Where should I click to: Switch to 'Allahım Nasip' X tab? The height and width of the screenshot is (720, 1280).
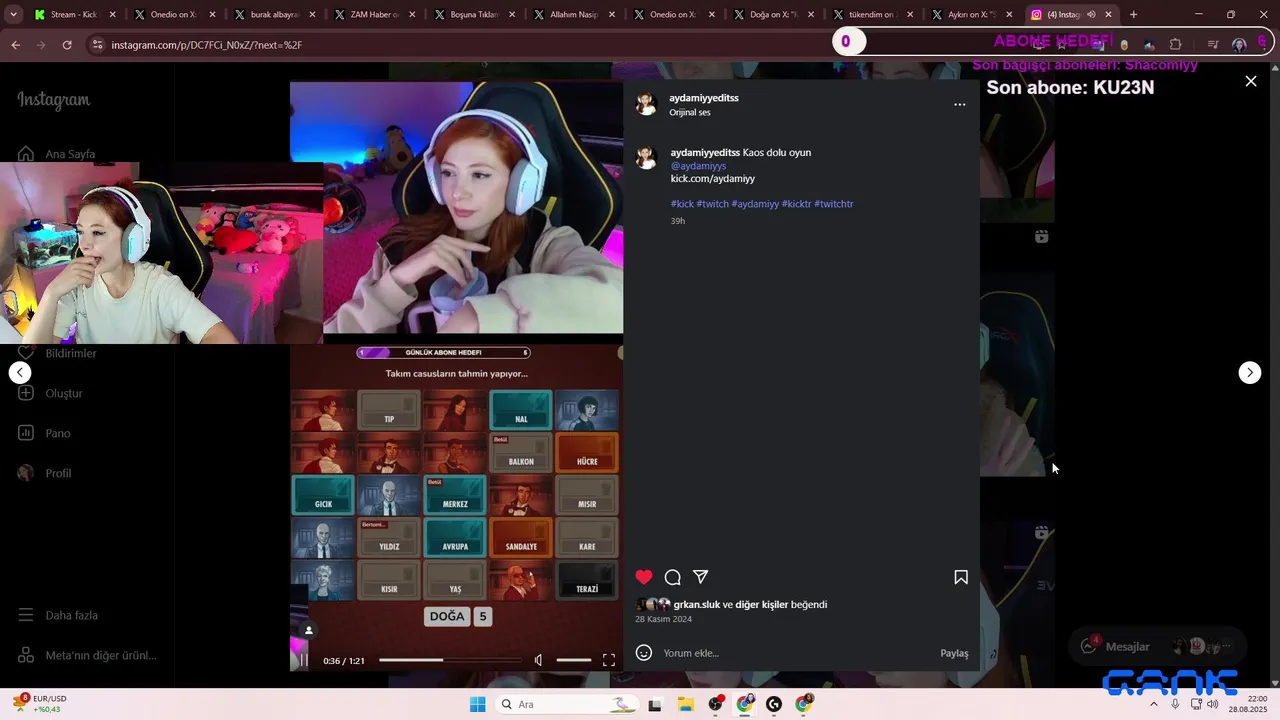[x=575, y=15]
